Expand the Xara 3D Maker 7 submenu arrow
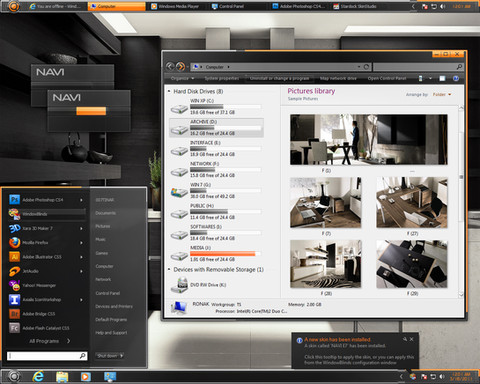The width and height of the screenshot is (480, 384). 81,228
